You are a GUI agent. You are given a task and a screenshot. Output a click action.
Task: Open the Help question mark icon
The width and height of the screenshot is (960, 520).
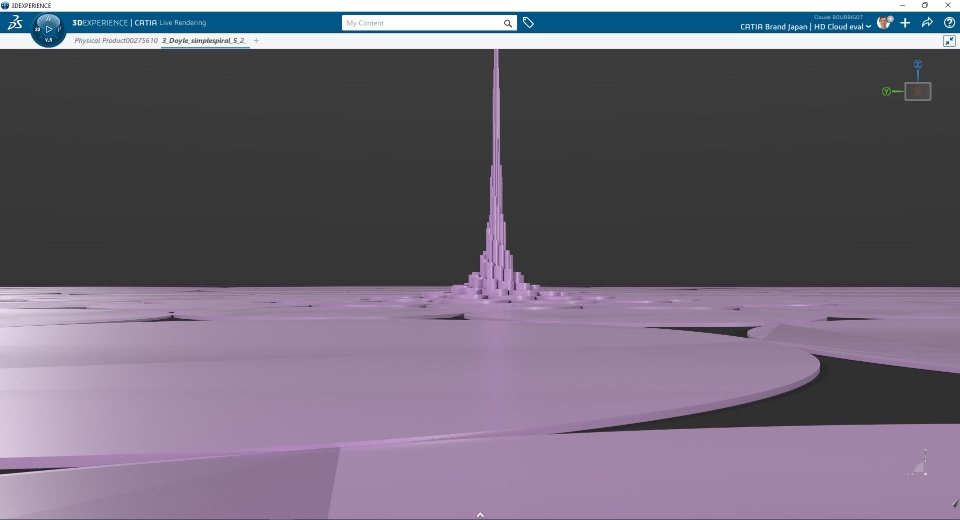949,23
